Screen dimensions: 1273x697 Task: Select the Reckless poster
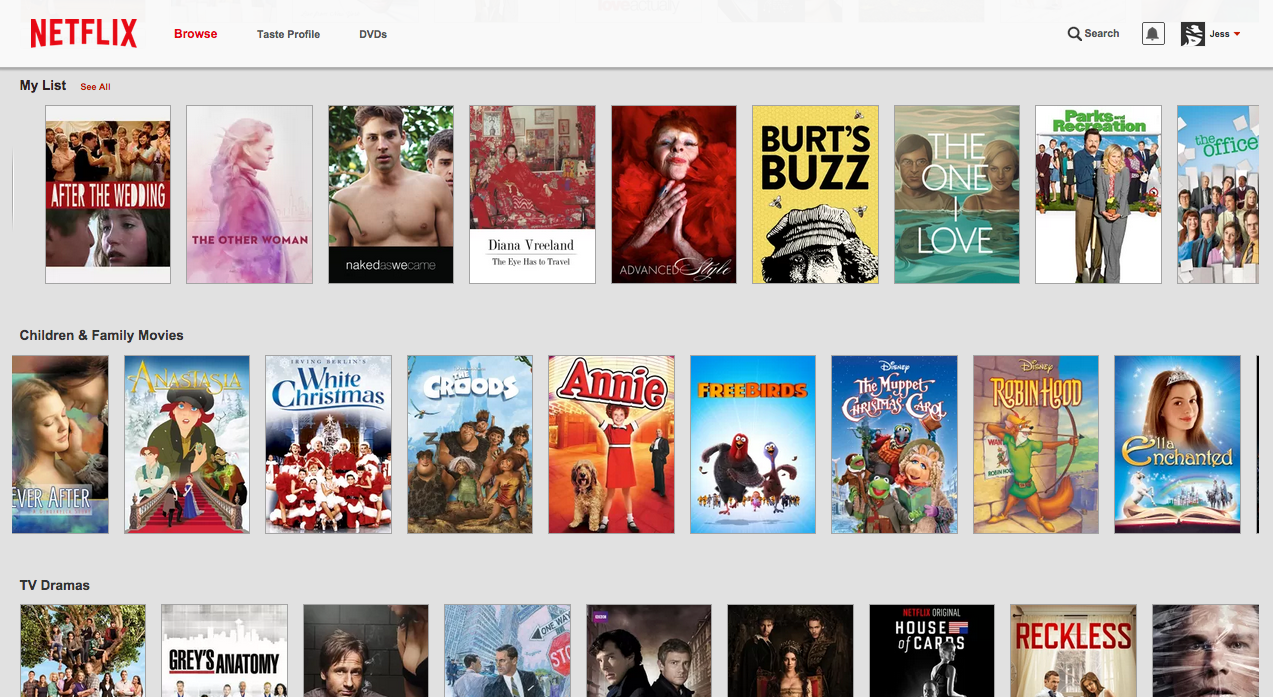coord(1073,650)
